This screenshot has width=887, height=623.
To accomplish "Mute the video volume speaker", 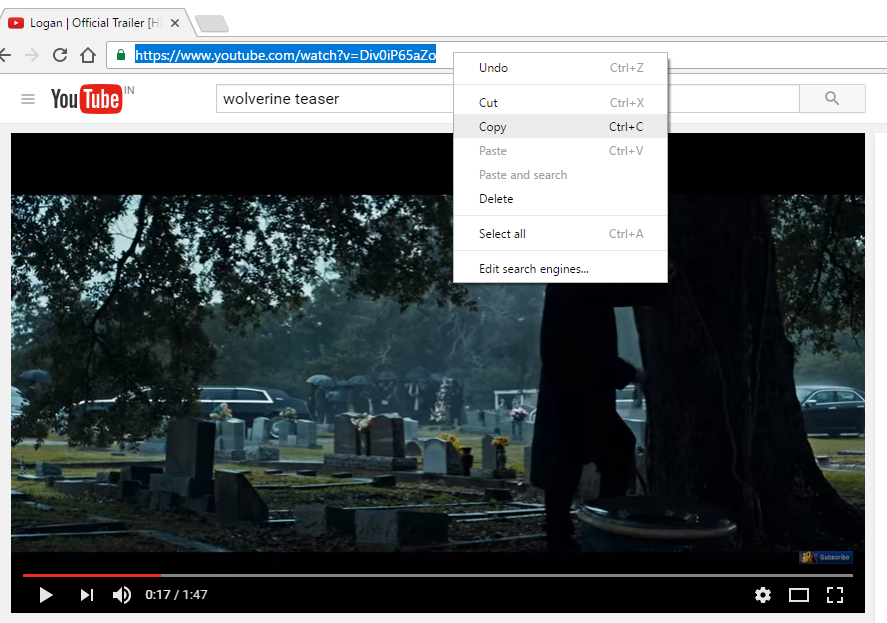I will click(122, 595).
